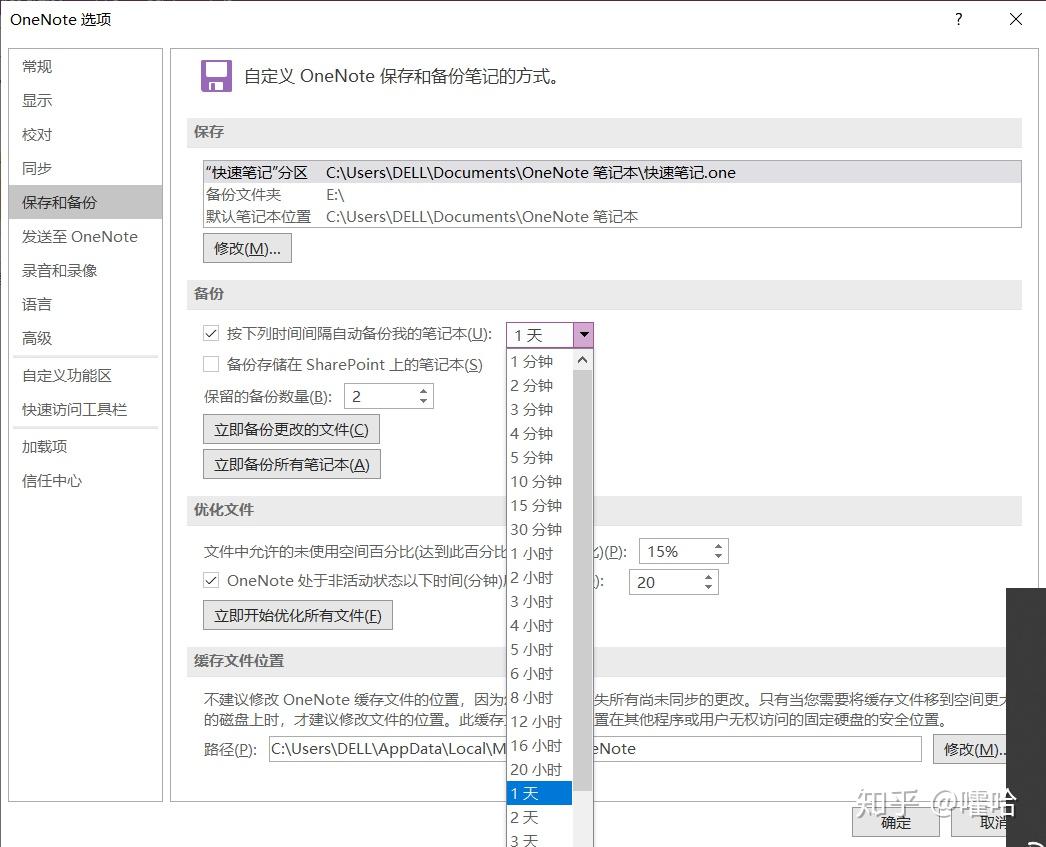Click scroll-up arrow of interval list
The image size is (1046, 847).
pyautogui.click(x=582, y=360)
